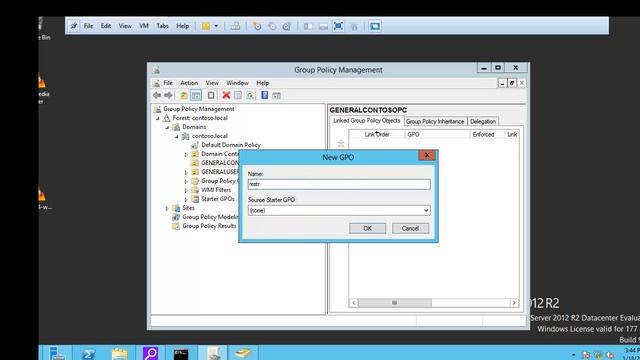Click OK in the New GPO dialog
640x360 pixels.
coord(367,229)
